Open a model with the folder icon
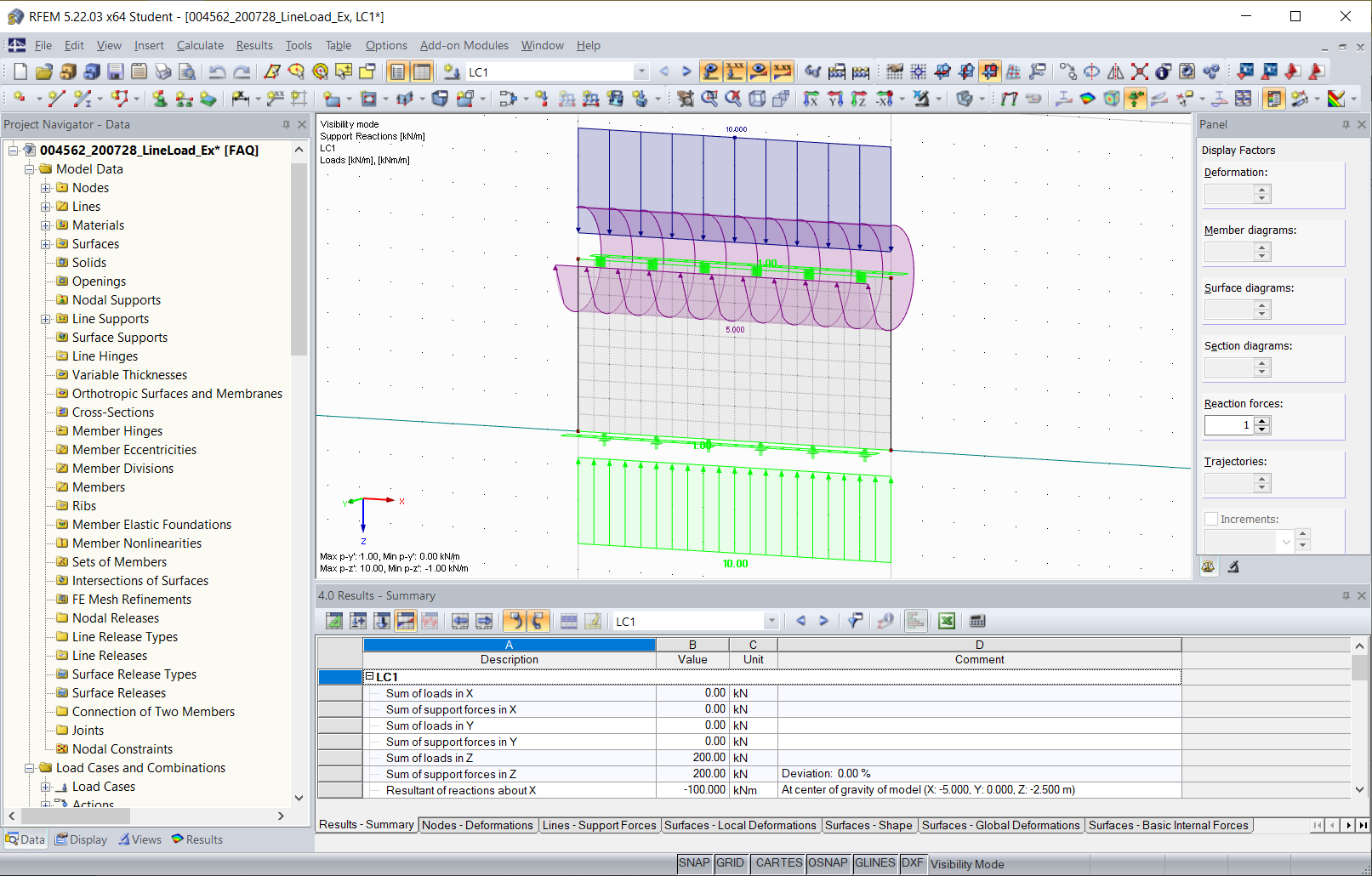The image size is (1372, 876). [44, 71]
